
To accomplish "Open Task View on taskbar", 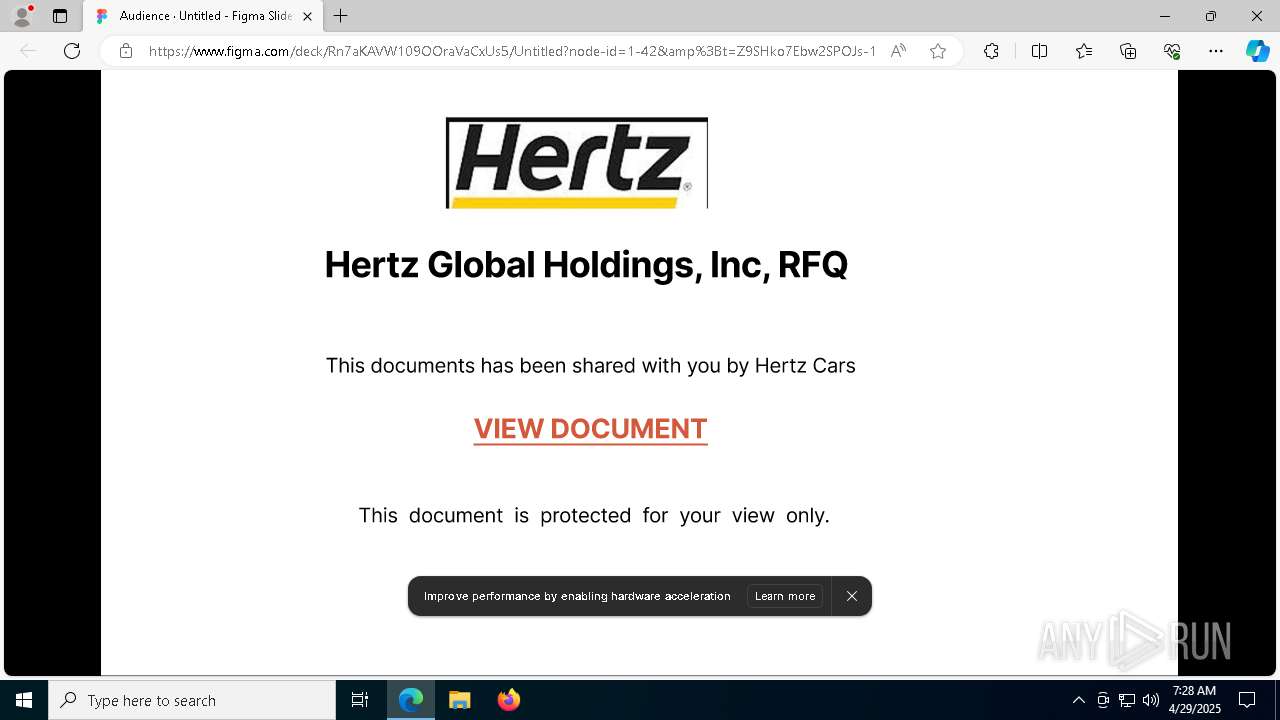I will click(360, 700).
